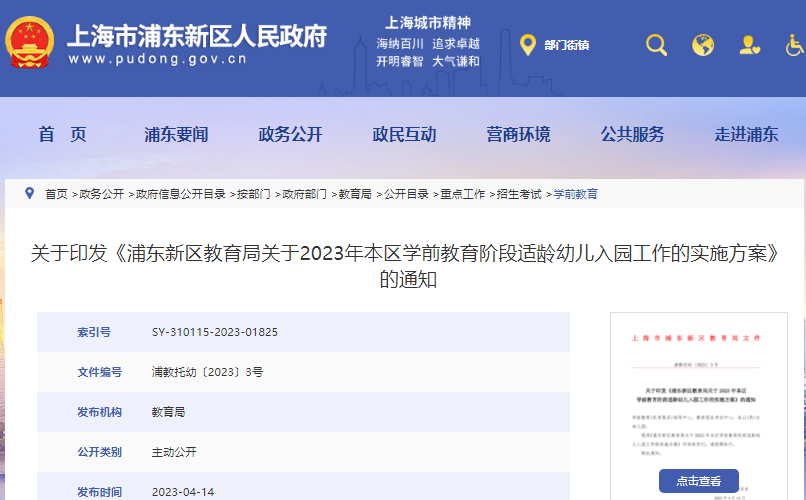Open the search magnifier icon
This screenshot has width=806, height=500.
(656, 45)
